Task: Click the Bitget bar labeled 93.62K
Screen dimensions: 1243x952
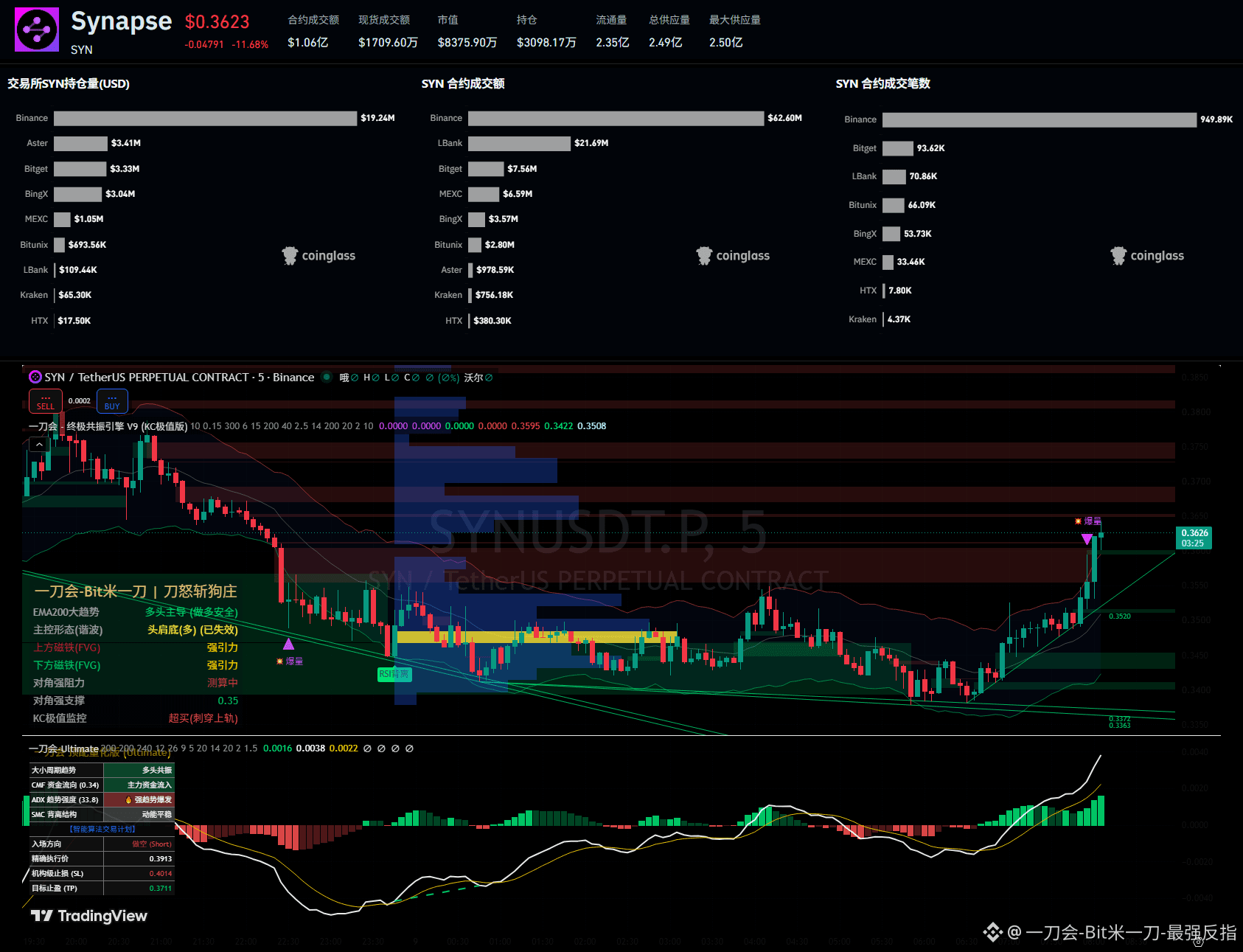Action: [898, 148]
